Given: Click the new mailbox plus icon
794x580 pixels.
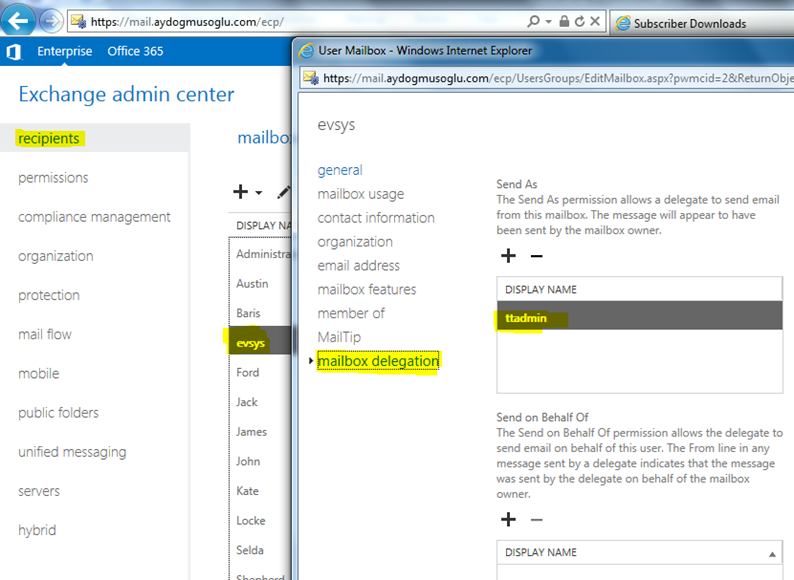Looking at the screenshot, I should 240,191.
